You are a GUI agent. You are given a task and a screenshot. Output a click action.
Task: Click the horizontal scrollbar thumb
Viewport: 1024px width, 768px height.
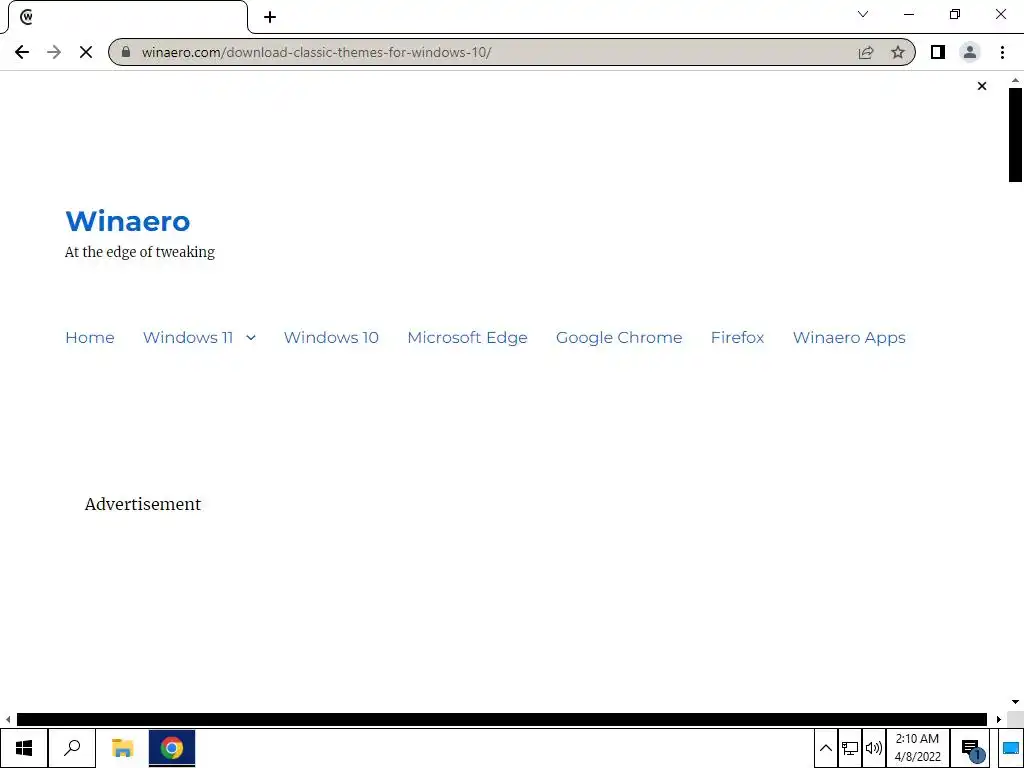[x=502, y=719]
